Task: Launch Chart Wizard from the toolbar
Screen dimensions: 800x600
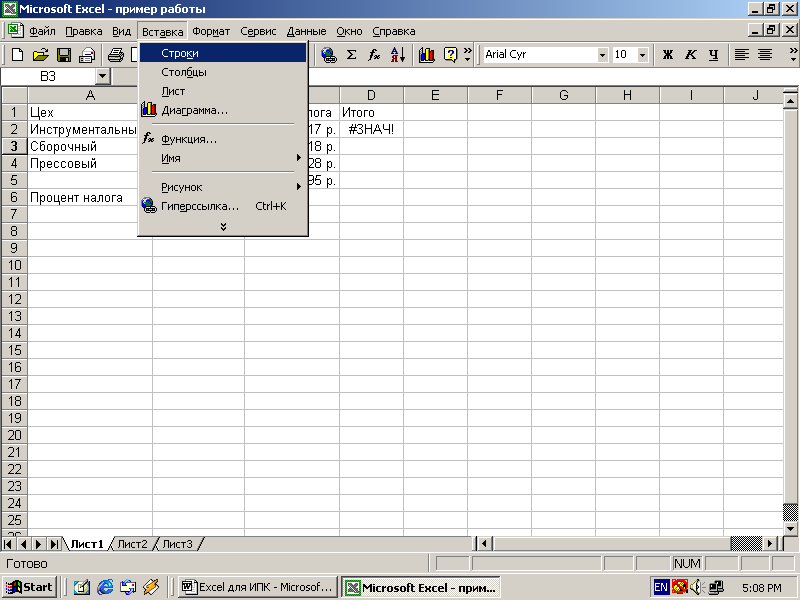Action: pos(427,55)
